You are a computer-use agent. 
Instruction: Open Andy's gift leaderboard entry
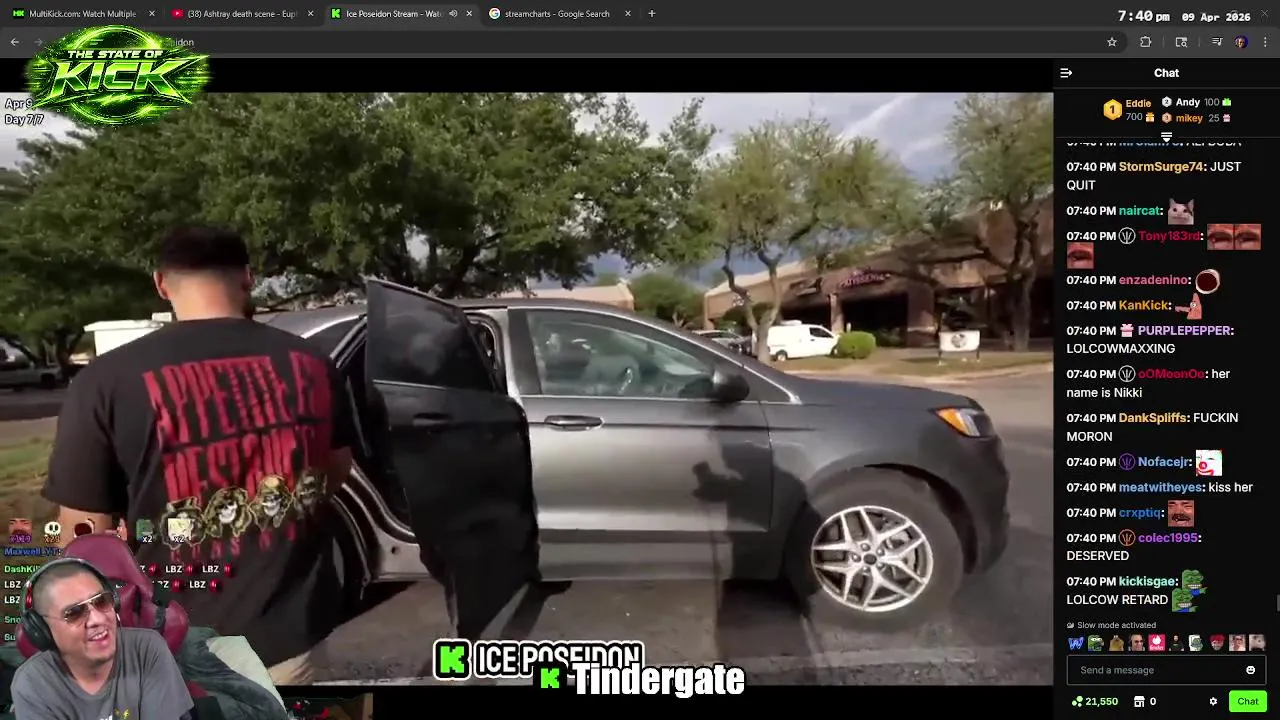(1196, 102)
